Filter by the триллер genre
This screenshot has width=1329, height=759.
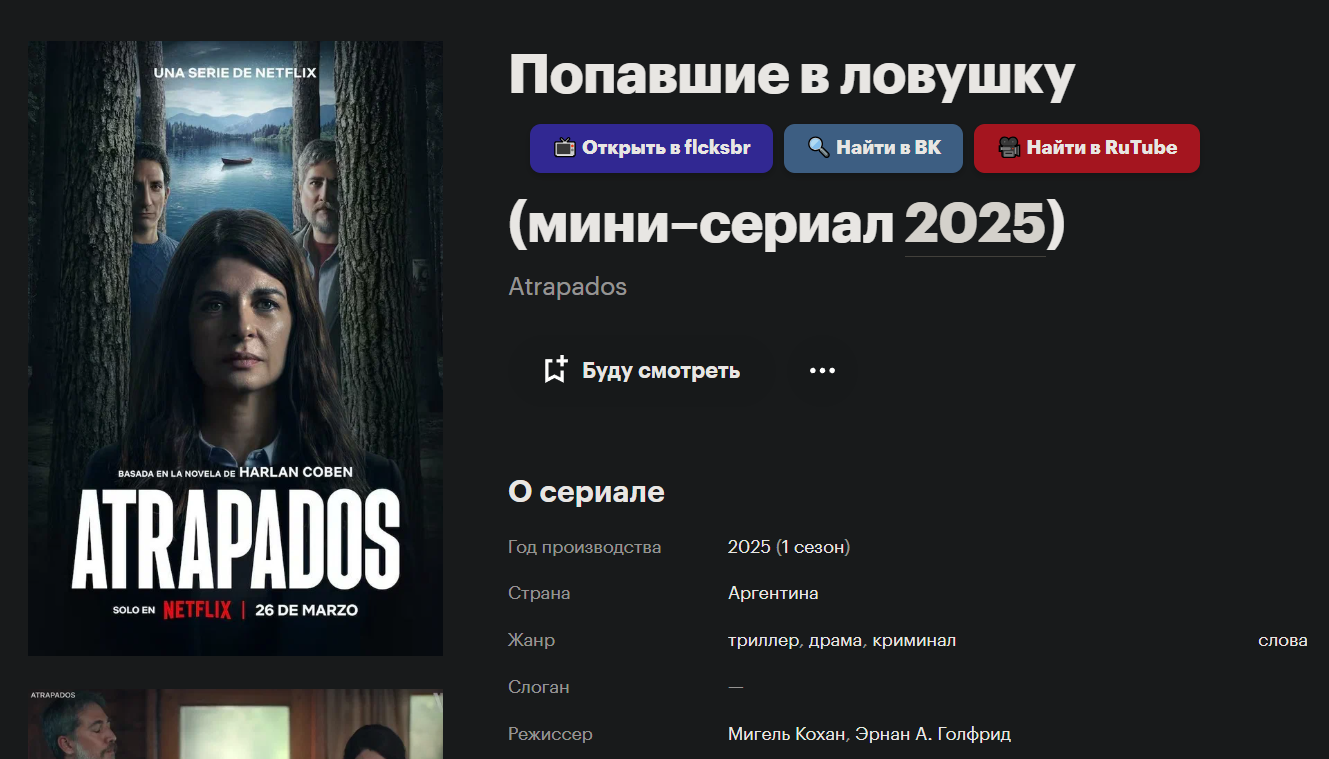click(x=764, y=640)
